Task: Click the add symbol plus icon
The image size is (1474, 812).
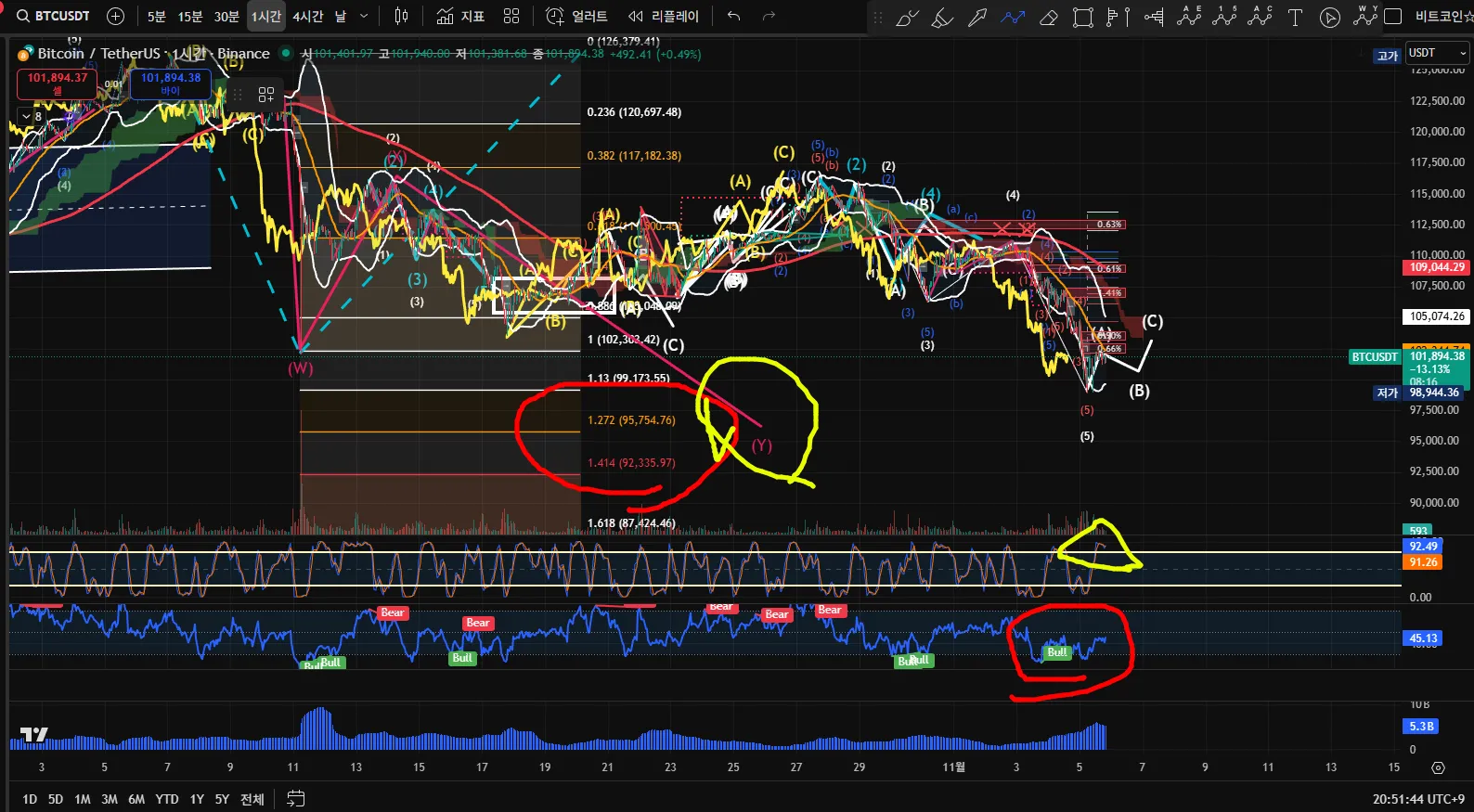Action: tap(115, 16)
